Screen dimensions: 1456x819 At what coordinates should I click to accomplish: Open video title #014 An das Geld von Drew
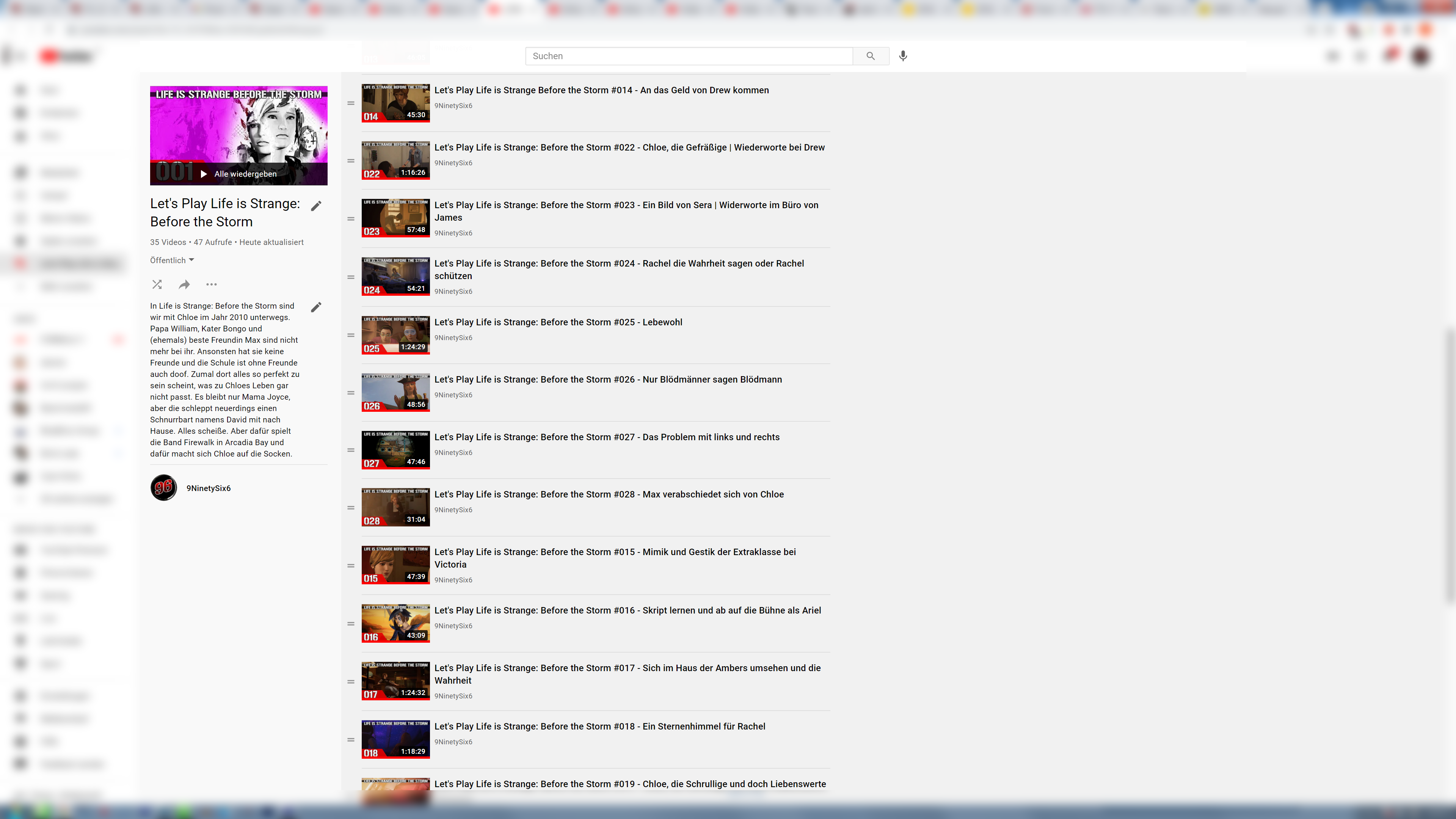point(601,91)
